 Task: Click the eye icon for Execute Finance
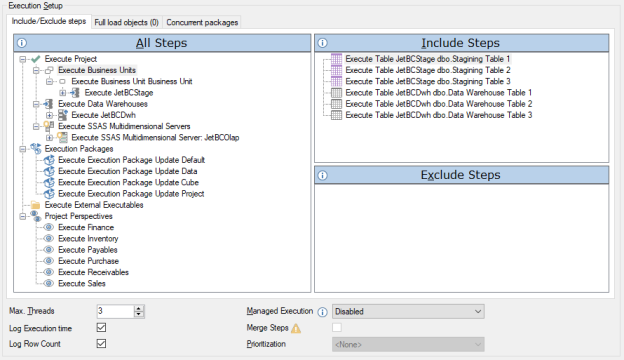pyautogui.click(x=49, y=227)
